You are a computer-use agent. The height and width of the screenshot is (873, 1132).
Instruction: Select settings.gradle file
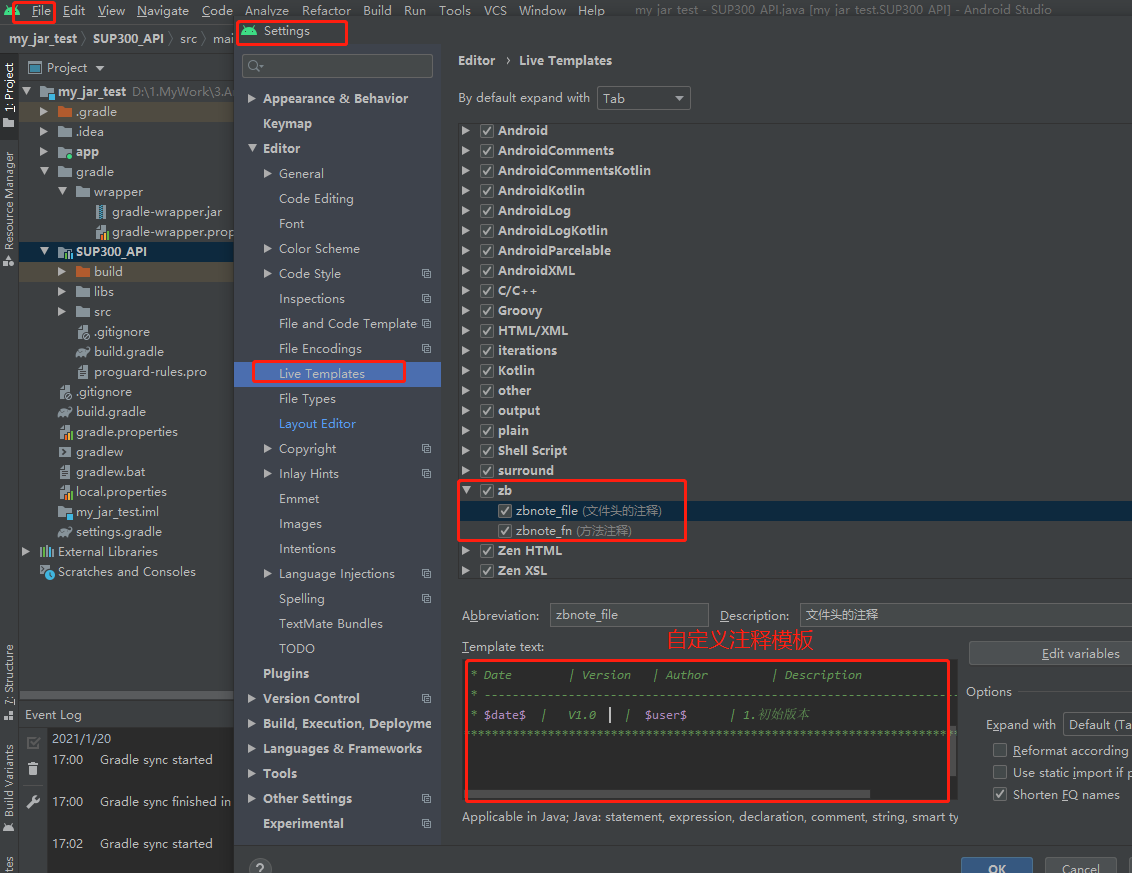click(118, 531)
